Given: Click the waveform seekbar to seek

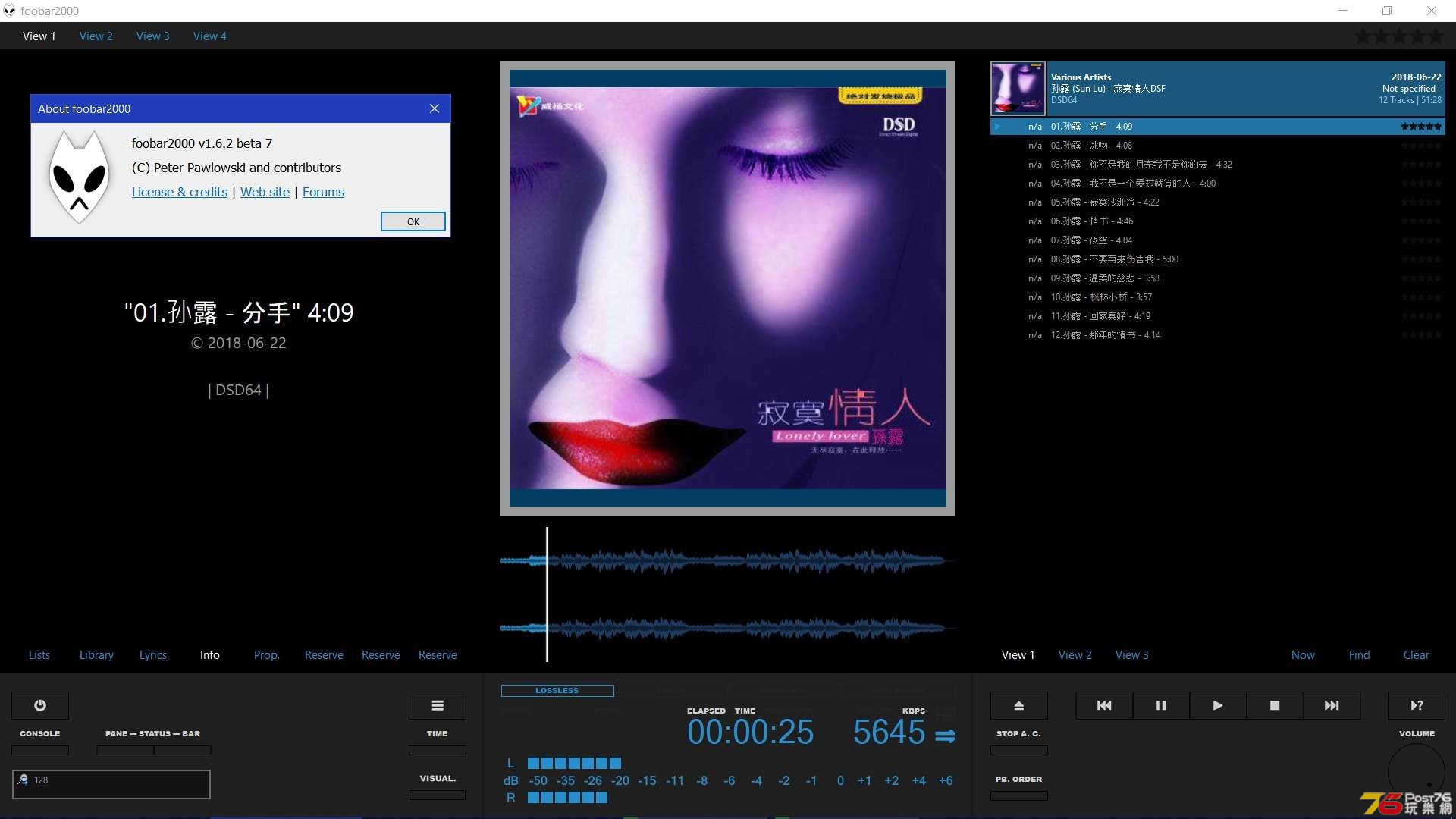Looking at the screenshot, I should click(x=728, y=595).
